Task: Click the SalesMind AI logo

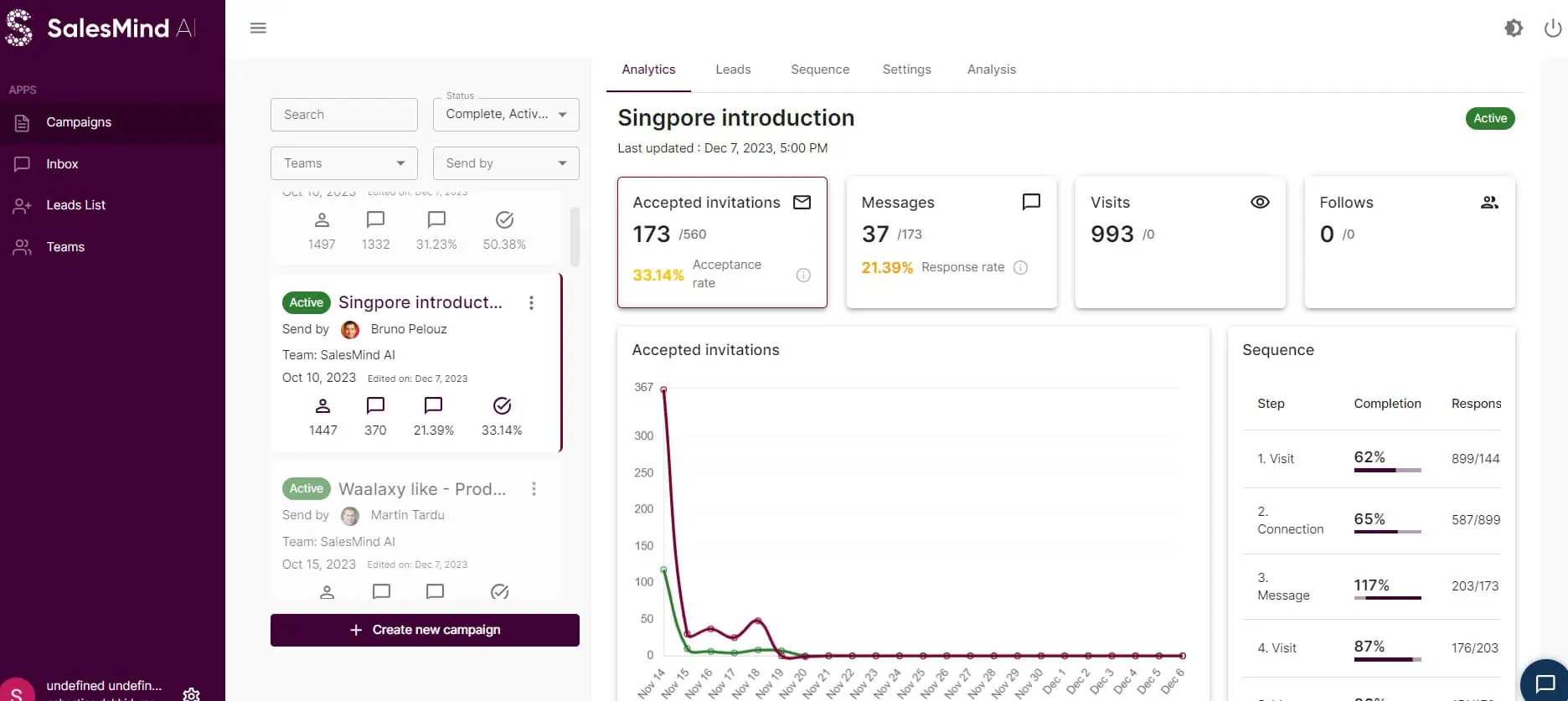Action: [x=101, y=28]
